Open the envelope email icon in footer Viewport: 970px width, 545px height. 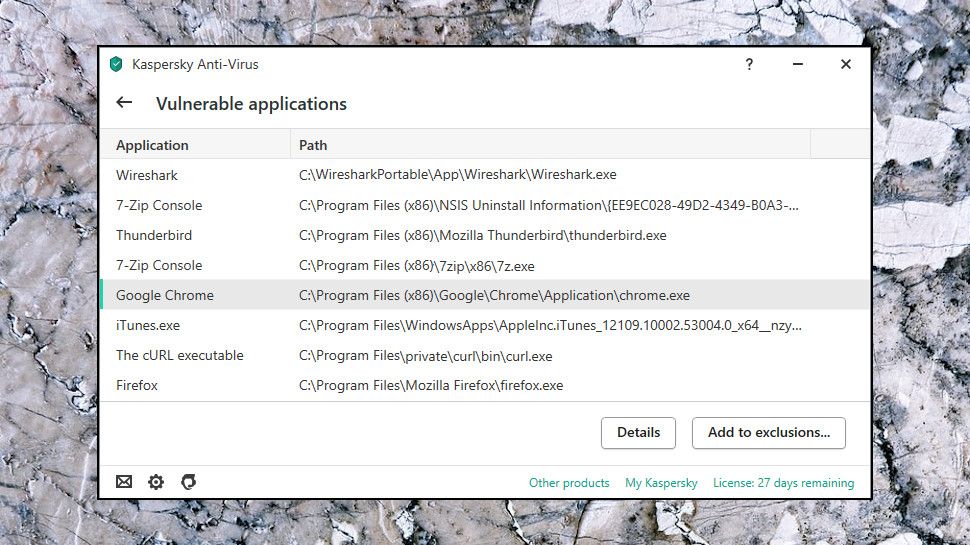[124, 481]
